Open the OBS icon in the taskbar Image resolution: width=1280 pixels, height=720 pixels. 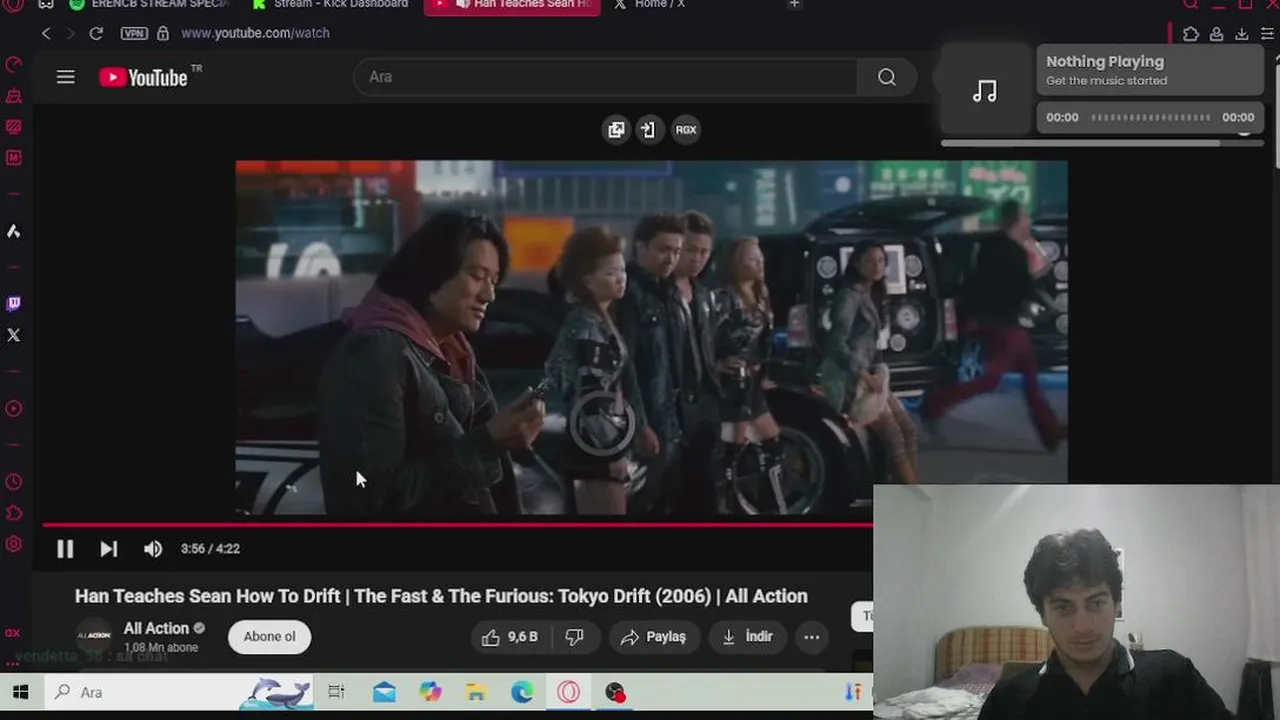pyautogui.click(x=615, y=692)
